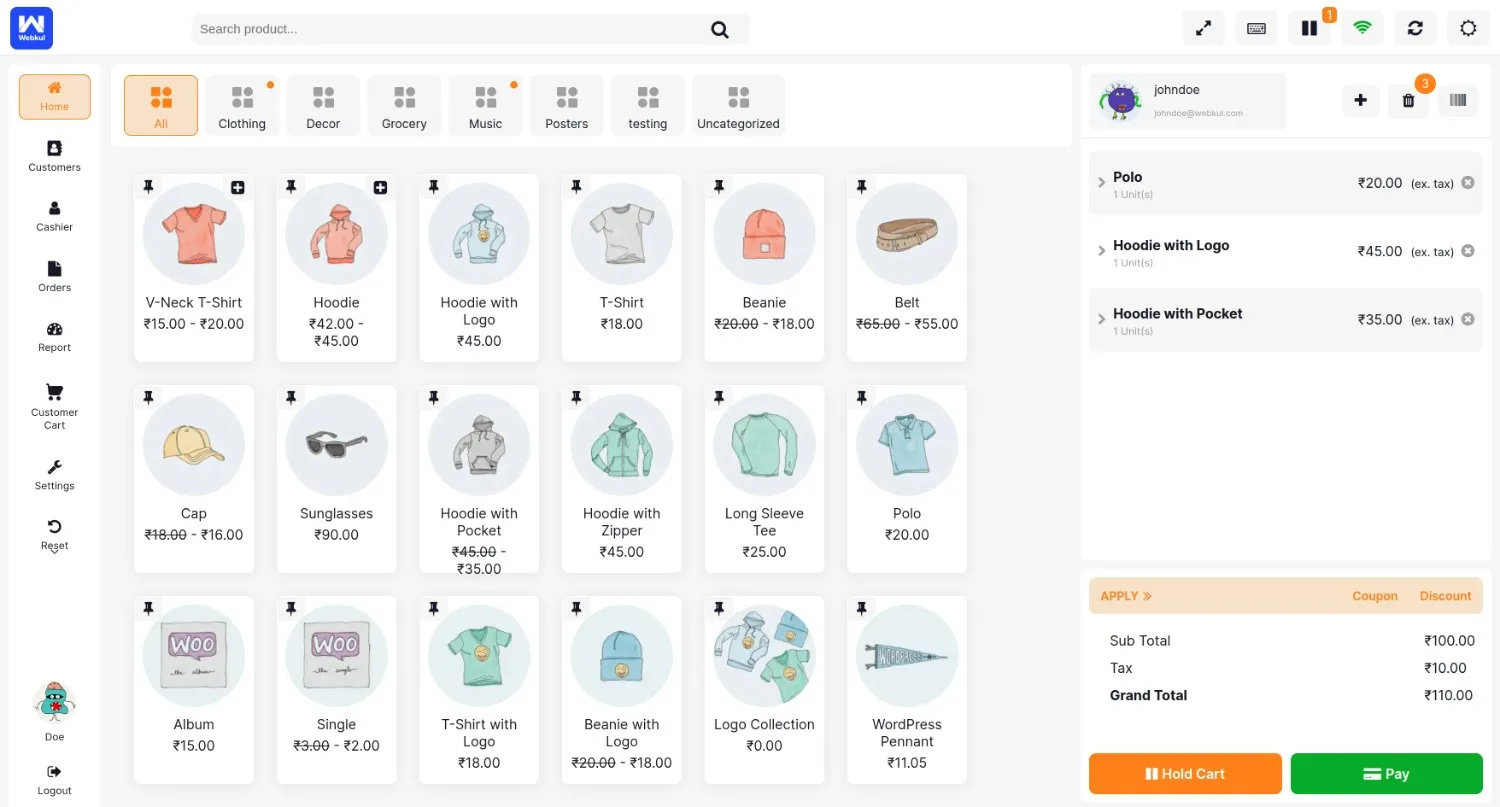
Task: Click Logout in sidebar
Action: 55,779
